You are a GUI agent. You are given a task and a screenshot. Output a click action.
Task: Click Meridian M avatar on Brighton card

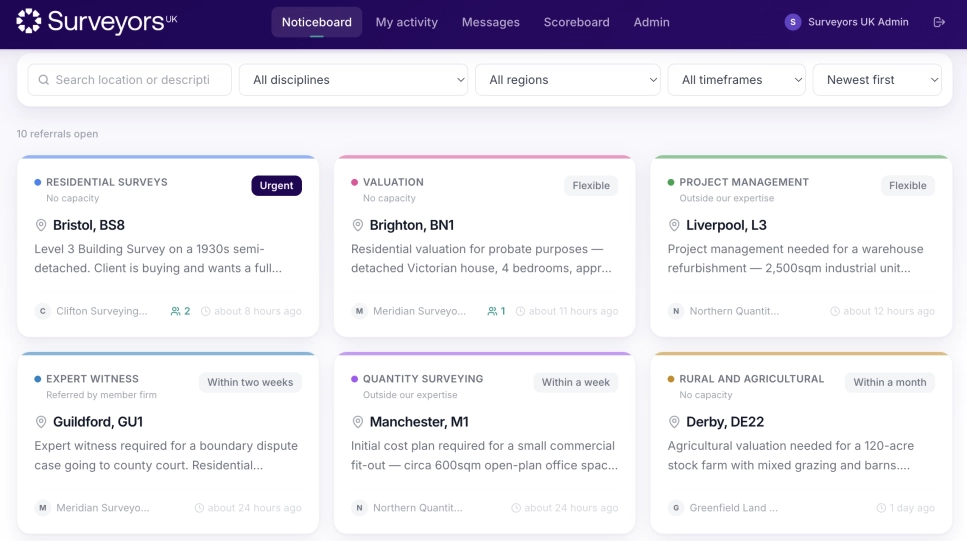(x=360, y=311)
